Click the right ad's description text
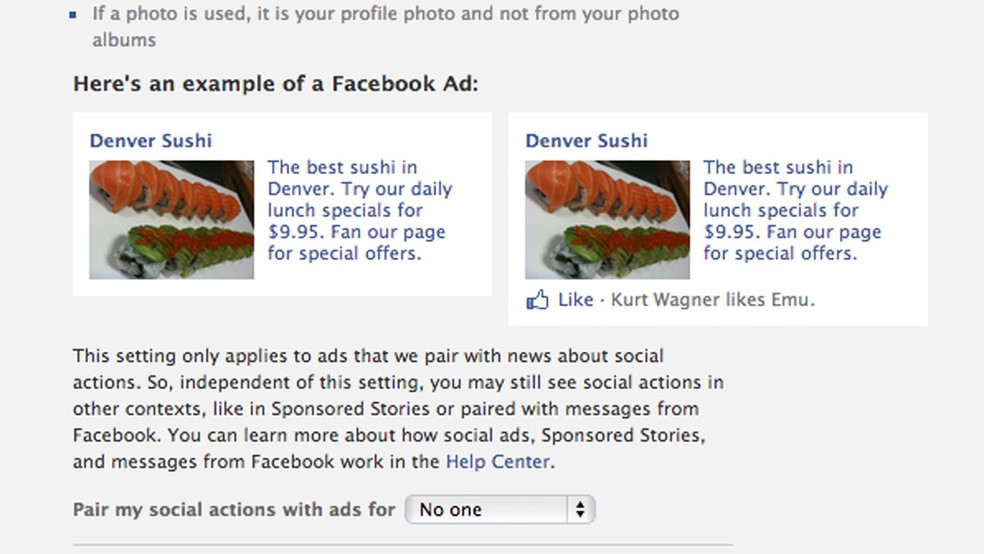This screenshot has height=554, width=984. coord(795,210)
